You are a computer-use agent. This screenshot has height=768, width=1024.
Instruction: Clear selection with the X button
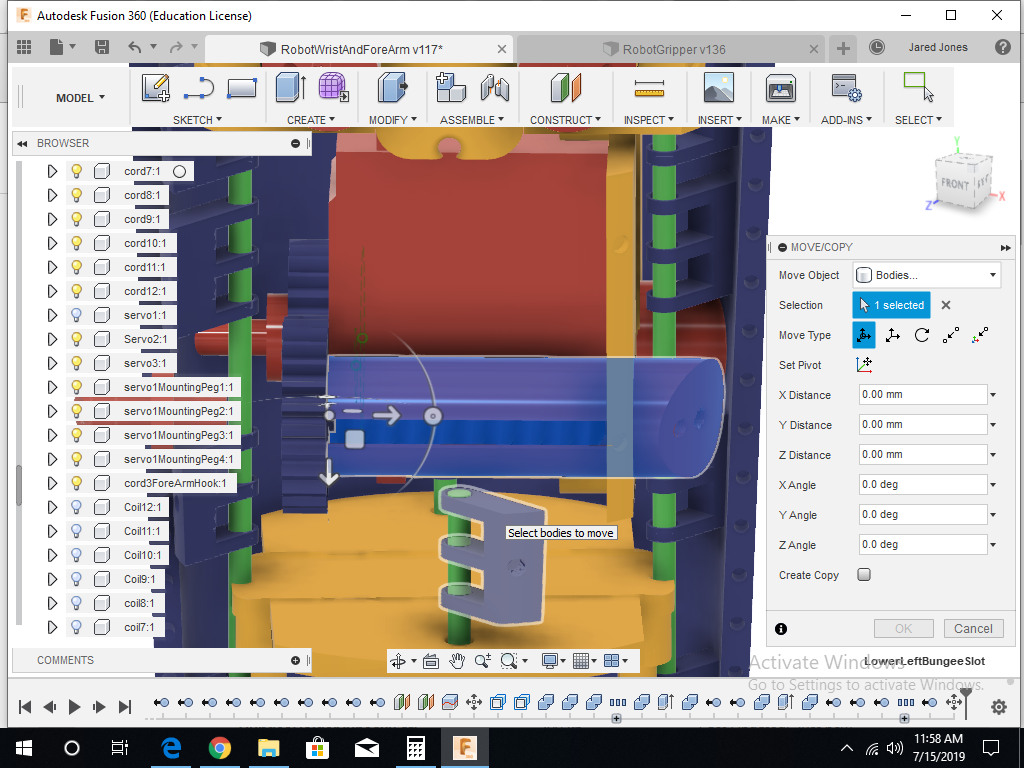[946, 305]
